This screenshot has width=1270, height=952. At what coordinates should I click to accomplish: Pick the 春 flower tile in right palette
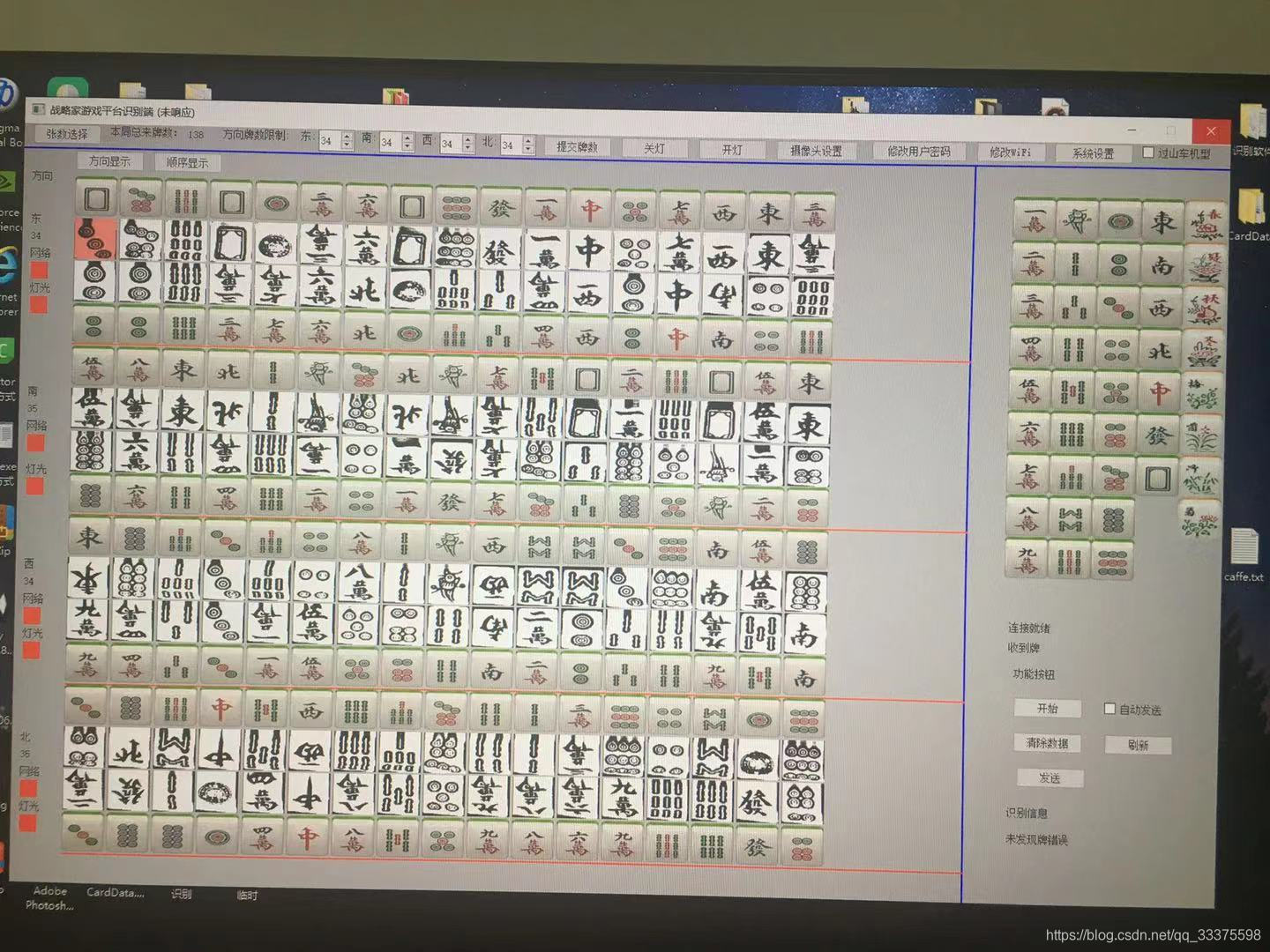pyautogui.click(x=1206, y=222)
